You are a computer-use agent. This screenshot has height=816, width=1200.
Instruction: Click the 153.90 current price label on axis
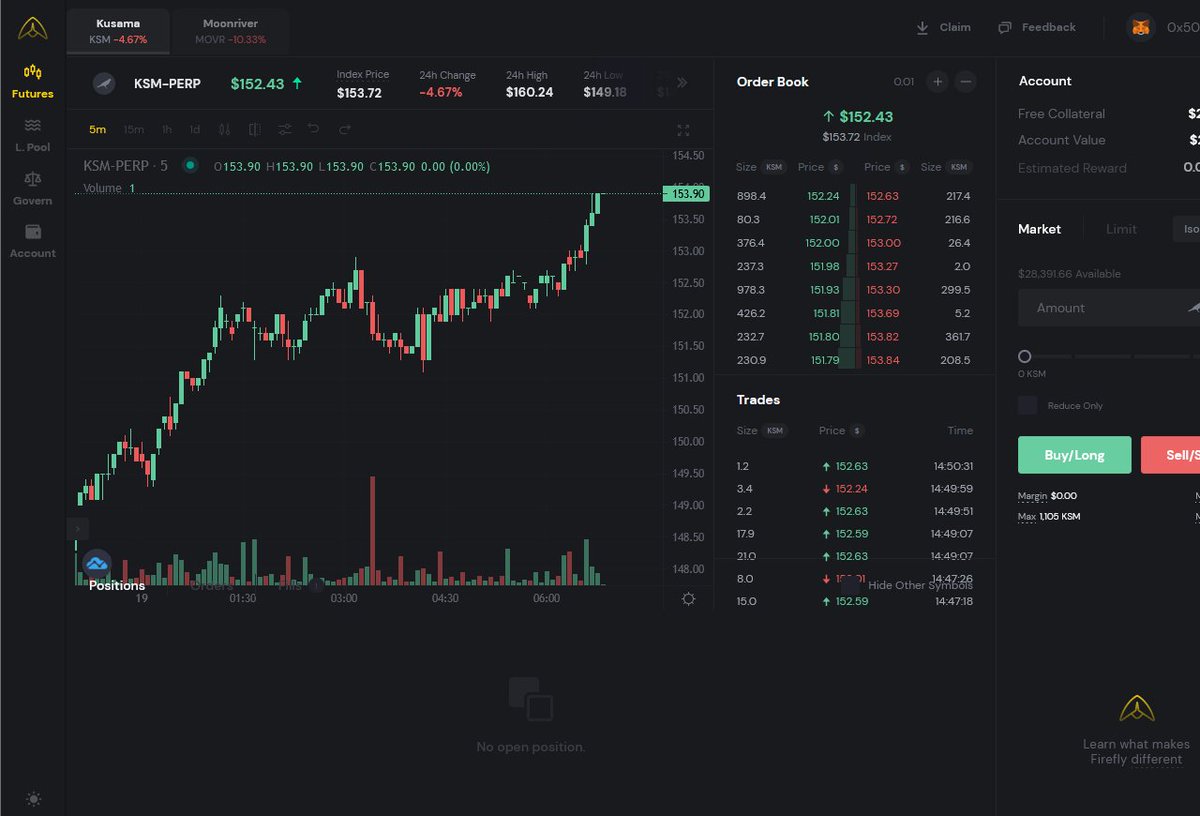coord(686,194)
